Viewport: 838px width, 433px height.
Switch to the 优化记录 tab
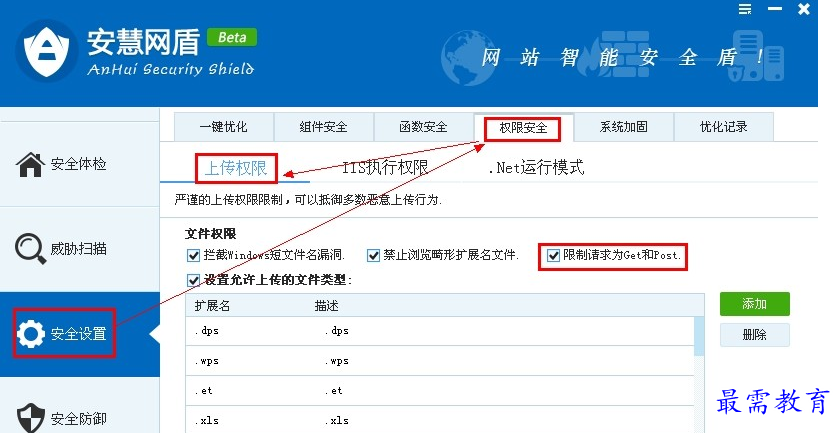point(724,127)
